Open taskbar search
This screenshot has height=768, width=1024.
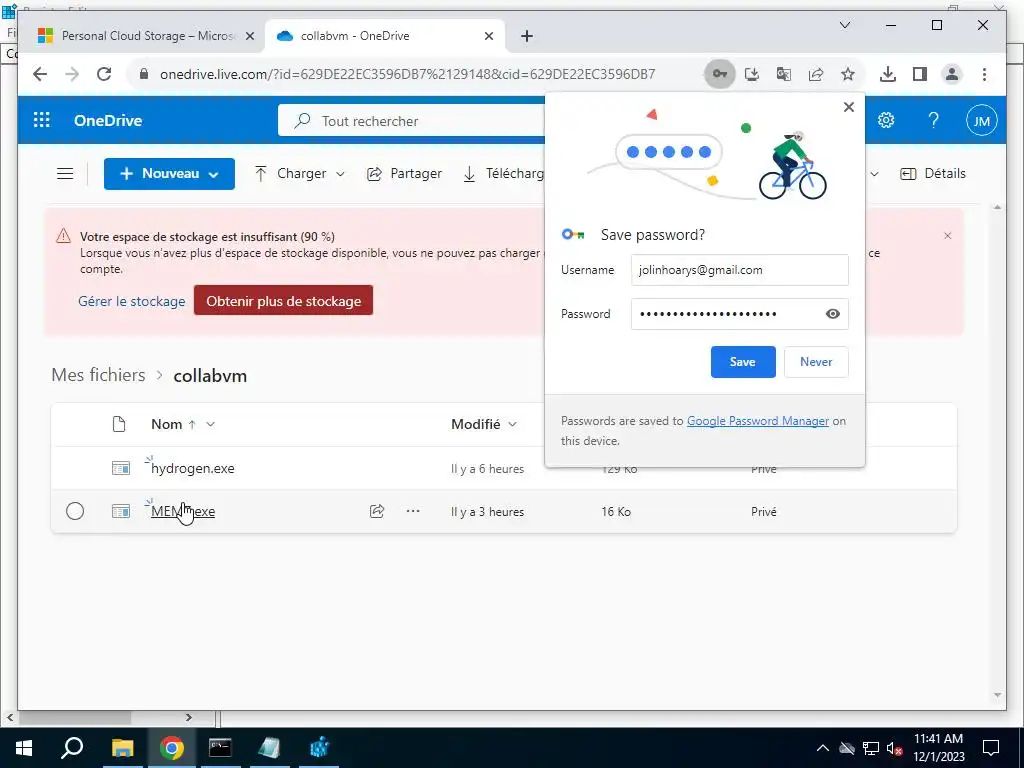click(x=72, y=748)
